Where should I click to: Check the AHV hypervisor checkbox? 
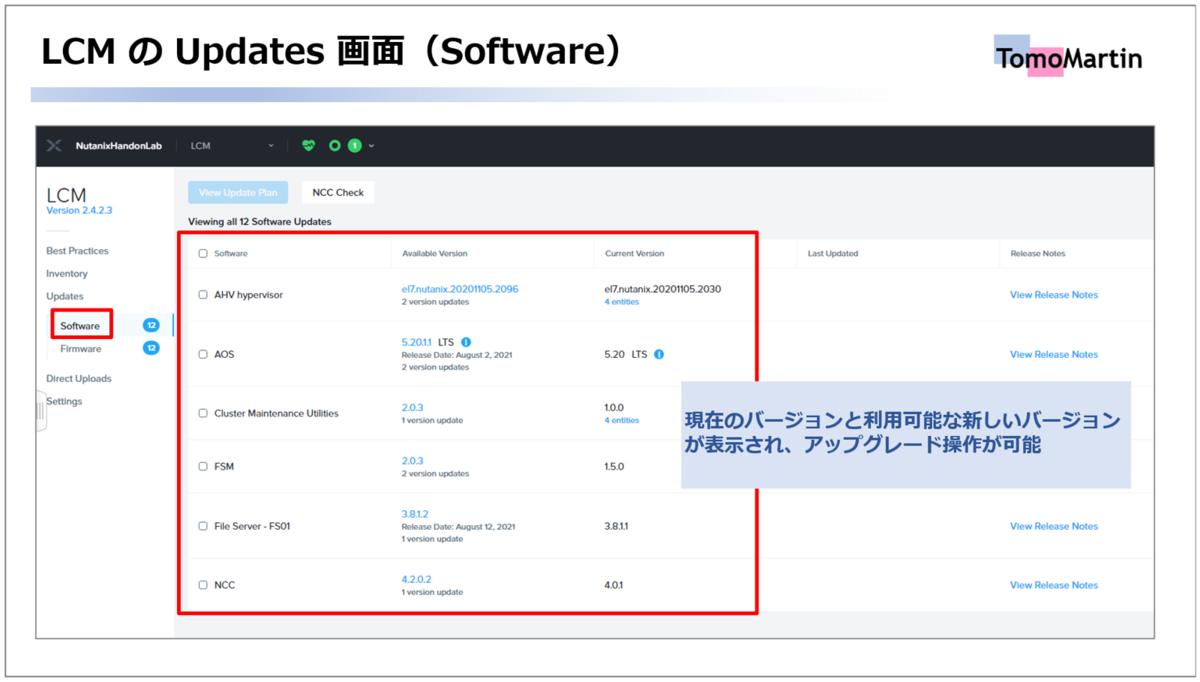[203, 295]
